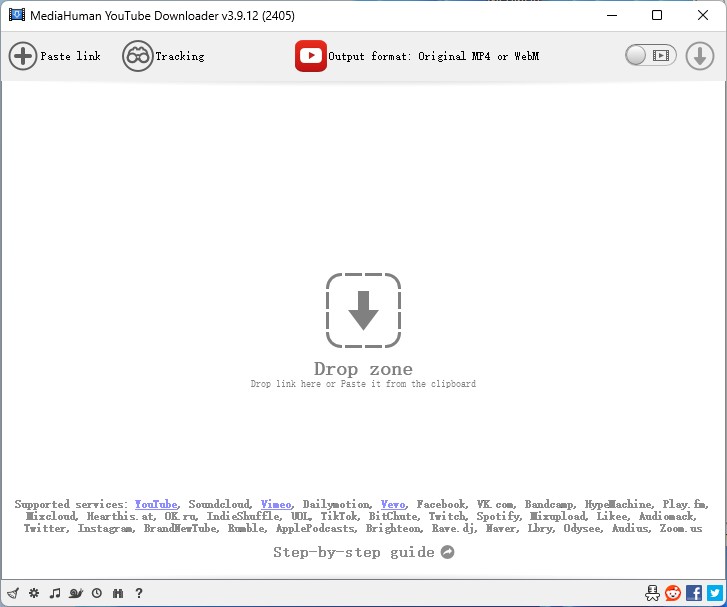Screen dimensions: 727x607
Task: Open the Vimeo supported service link
Action: (x=276, y=504)
